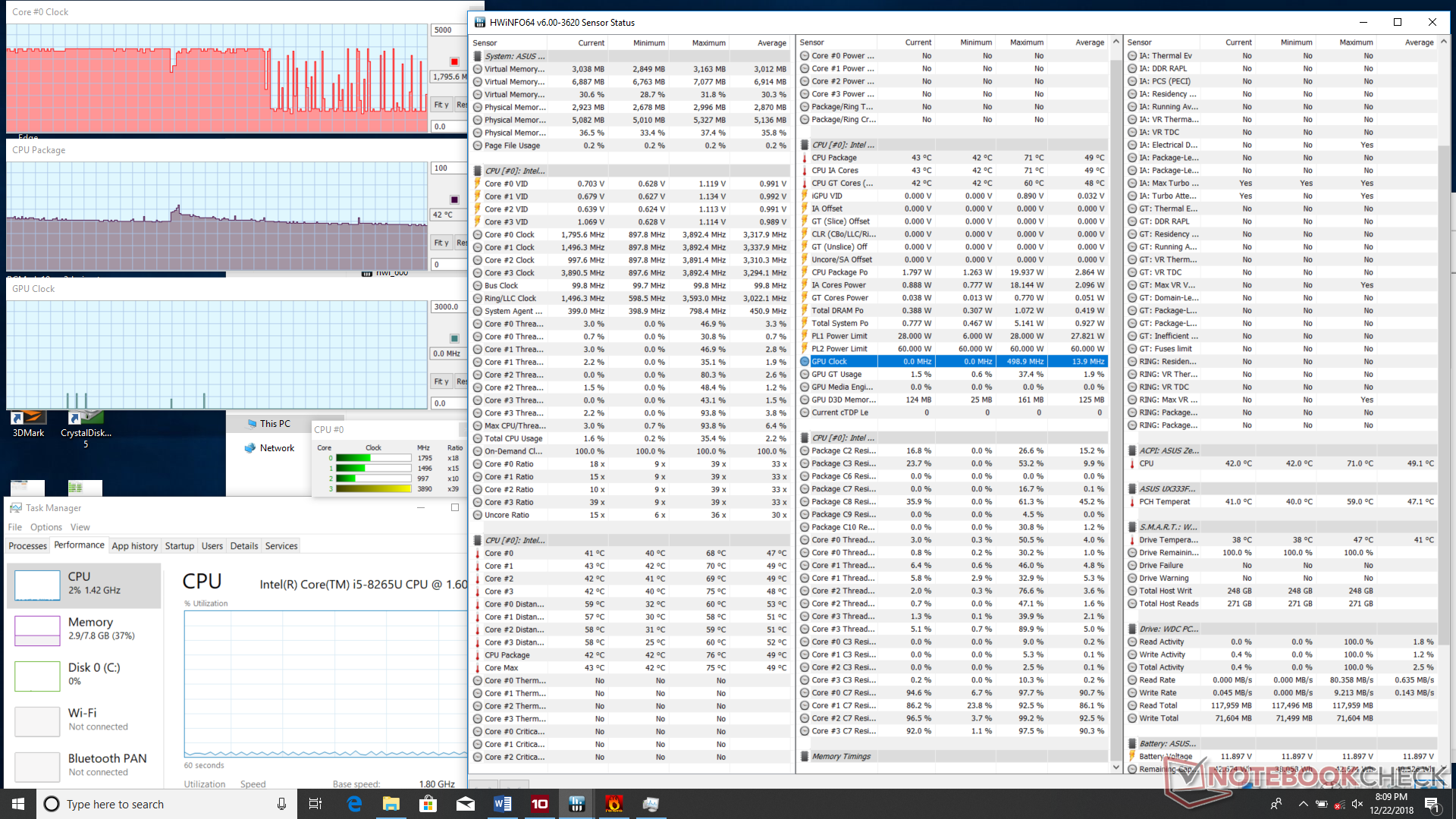
Task: Show hidden system tray icons
Action: [1303, 804]
